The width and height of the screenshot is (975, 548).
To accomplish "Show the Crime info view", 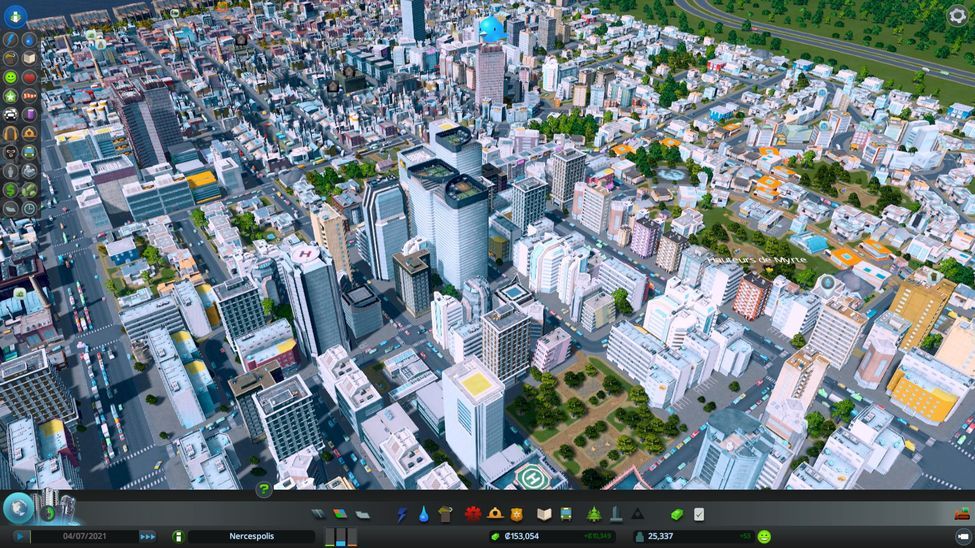I will [x=11, y=152].
